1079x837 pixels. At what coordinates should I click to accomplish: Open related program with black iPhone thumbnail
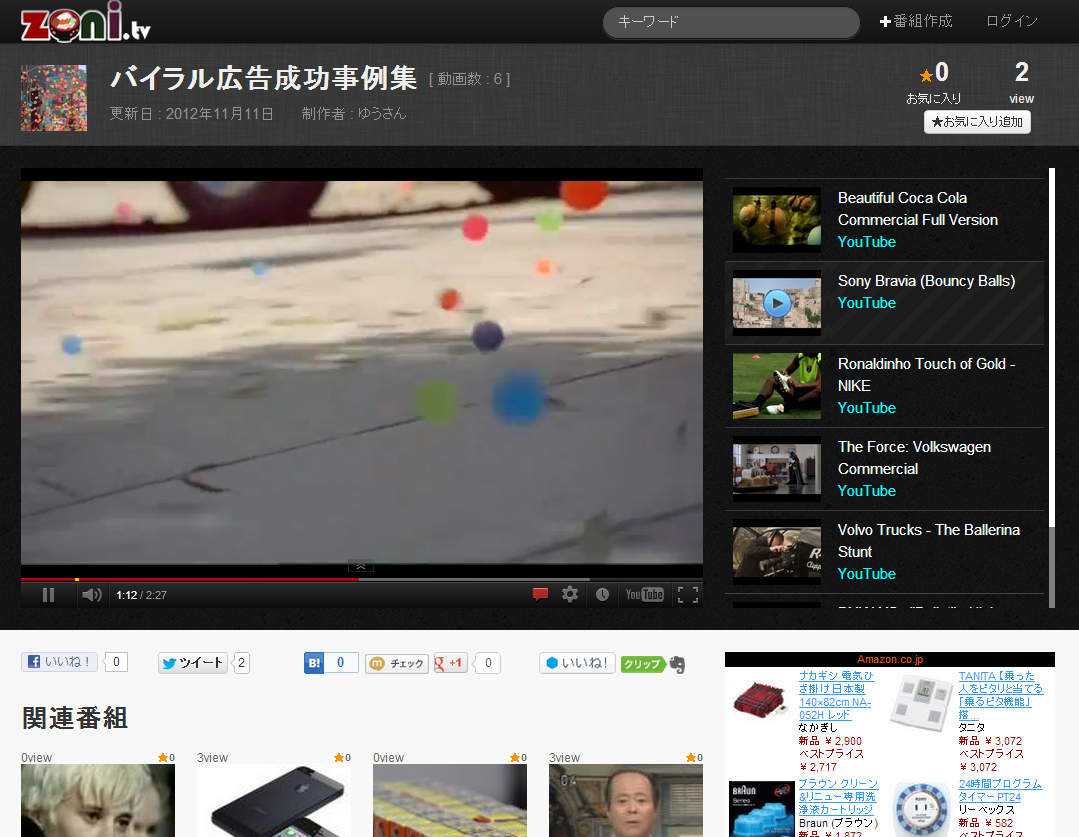(274, 800)
